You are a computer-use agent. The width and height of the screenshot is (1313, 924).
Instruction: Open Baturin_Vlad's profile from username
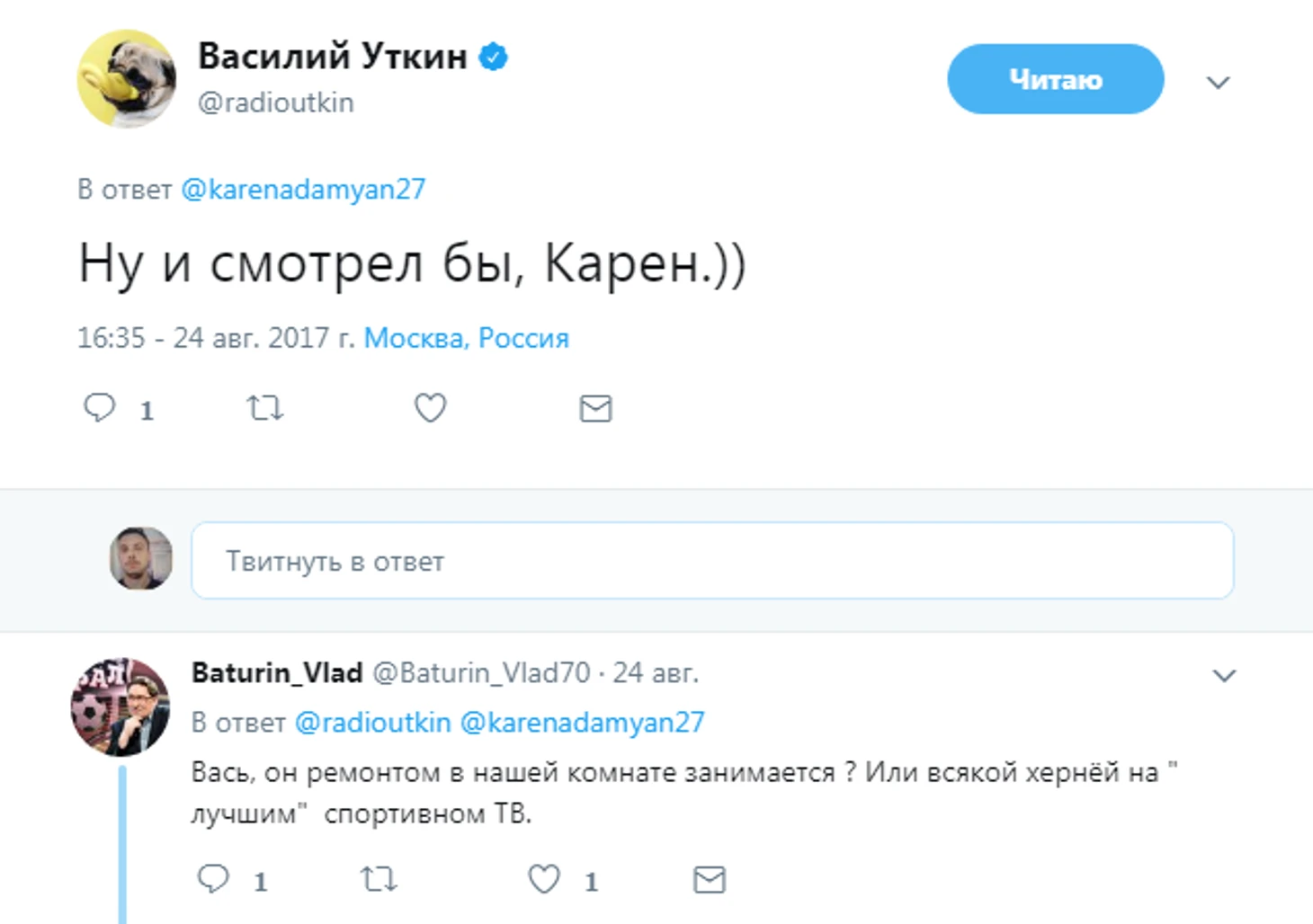277,672
